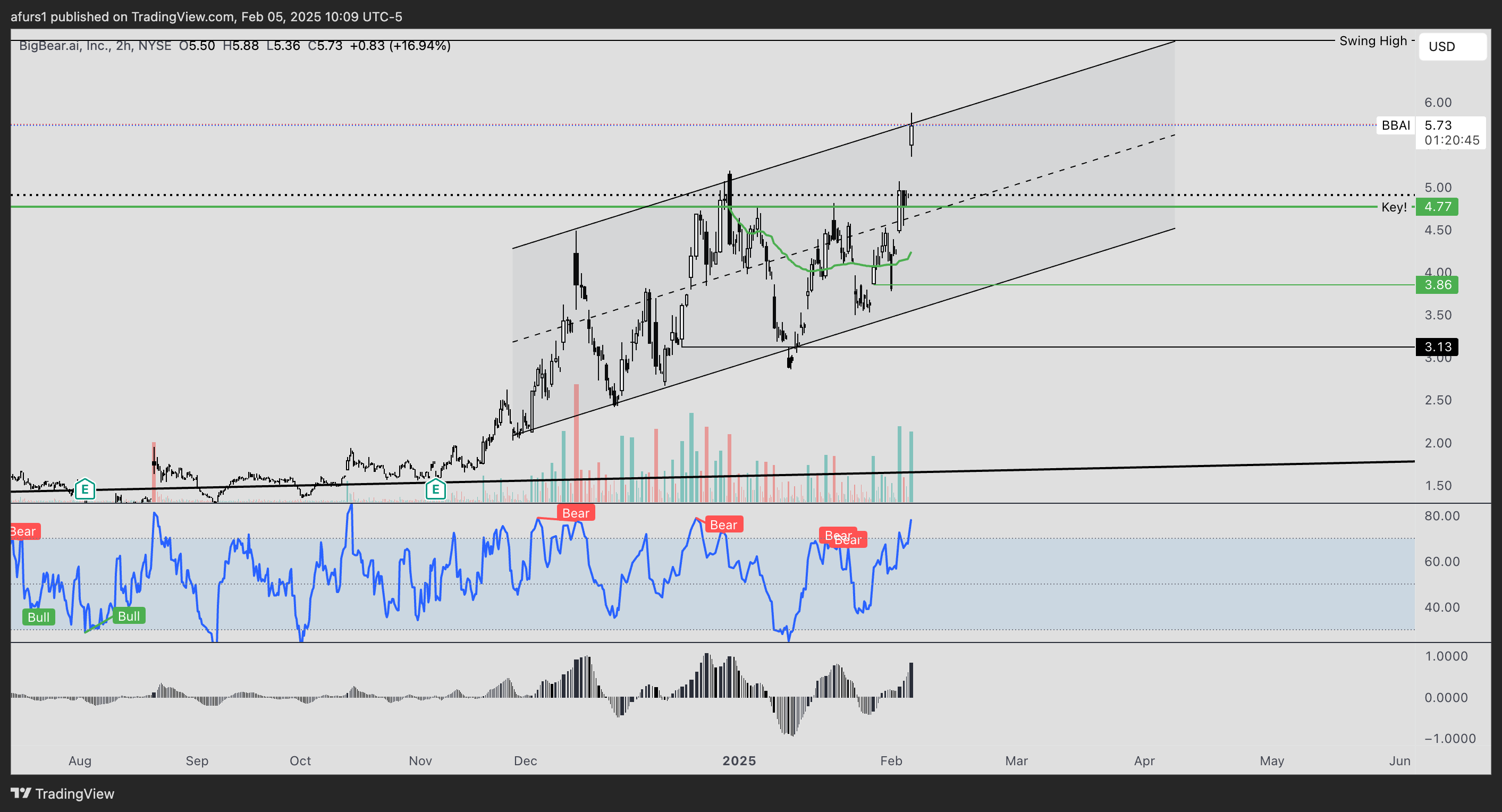This screenshot has width=1502, height=812.
Task: Click the Oct label on time axis
Action: [300, 760]
